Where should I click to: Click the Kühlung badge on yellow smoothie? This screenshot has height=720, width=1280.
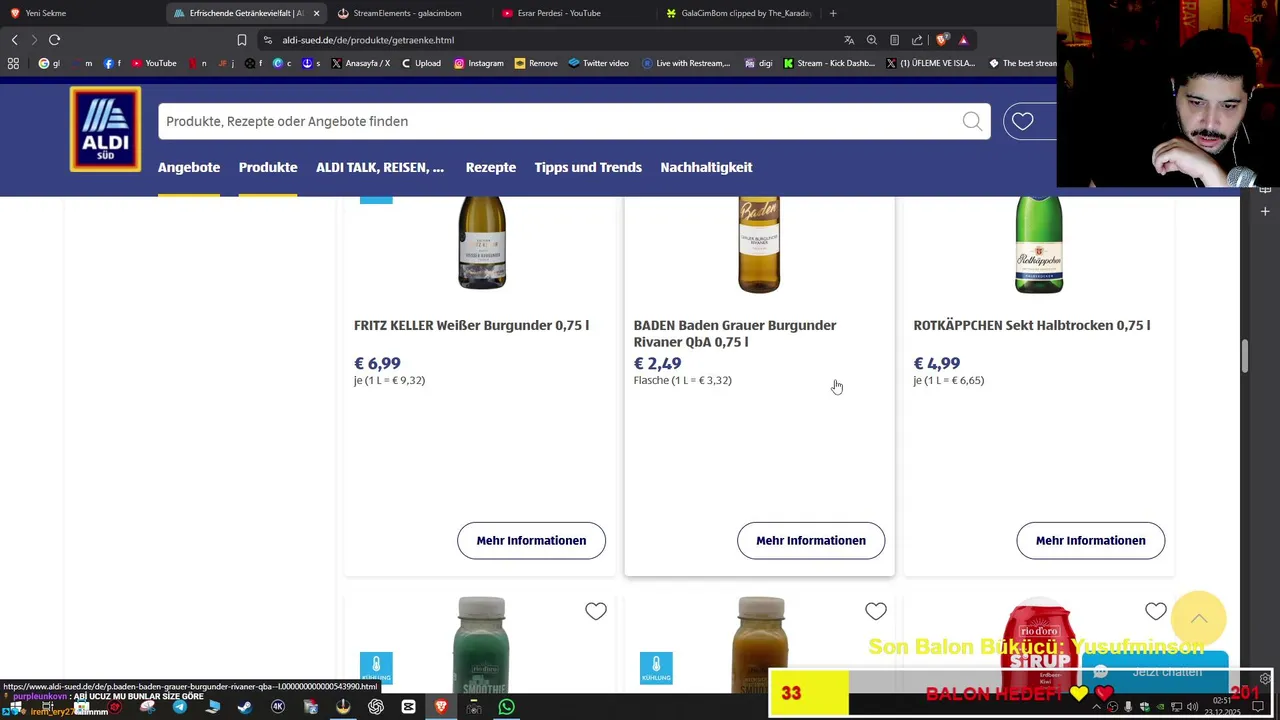tap(656, 668)
